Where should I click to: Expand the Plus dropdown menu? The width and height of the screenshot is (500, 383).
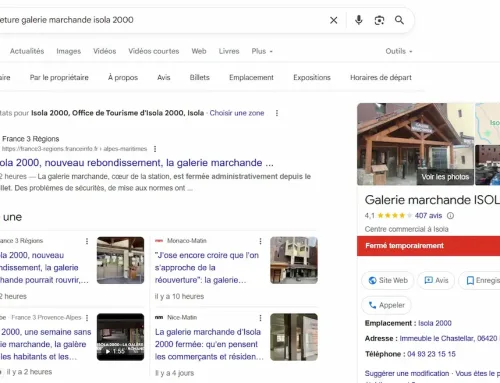[x=262, y=51]
